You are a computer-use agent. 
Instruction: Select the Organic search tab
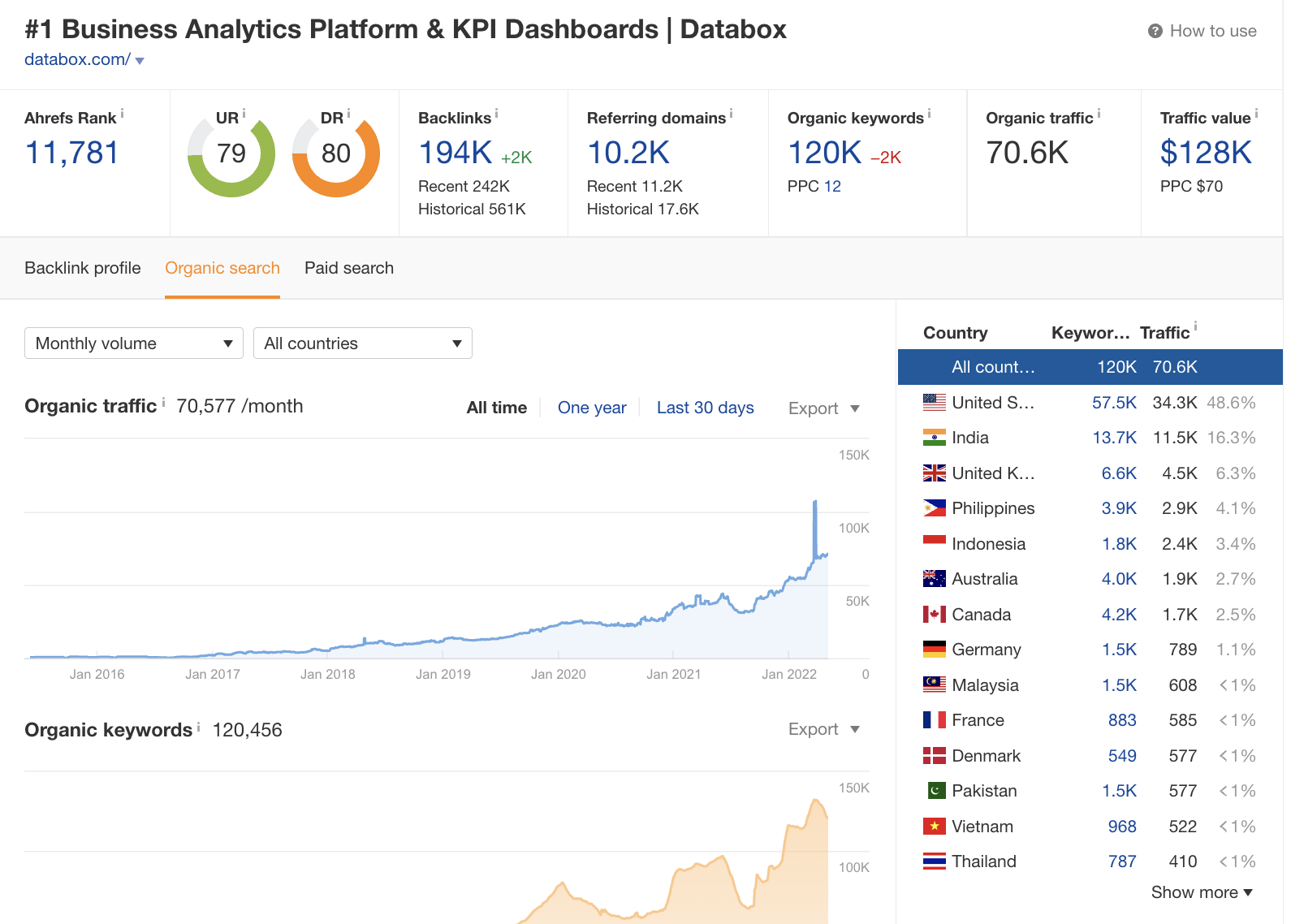pos(222,268)
